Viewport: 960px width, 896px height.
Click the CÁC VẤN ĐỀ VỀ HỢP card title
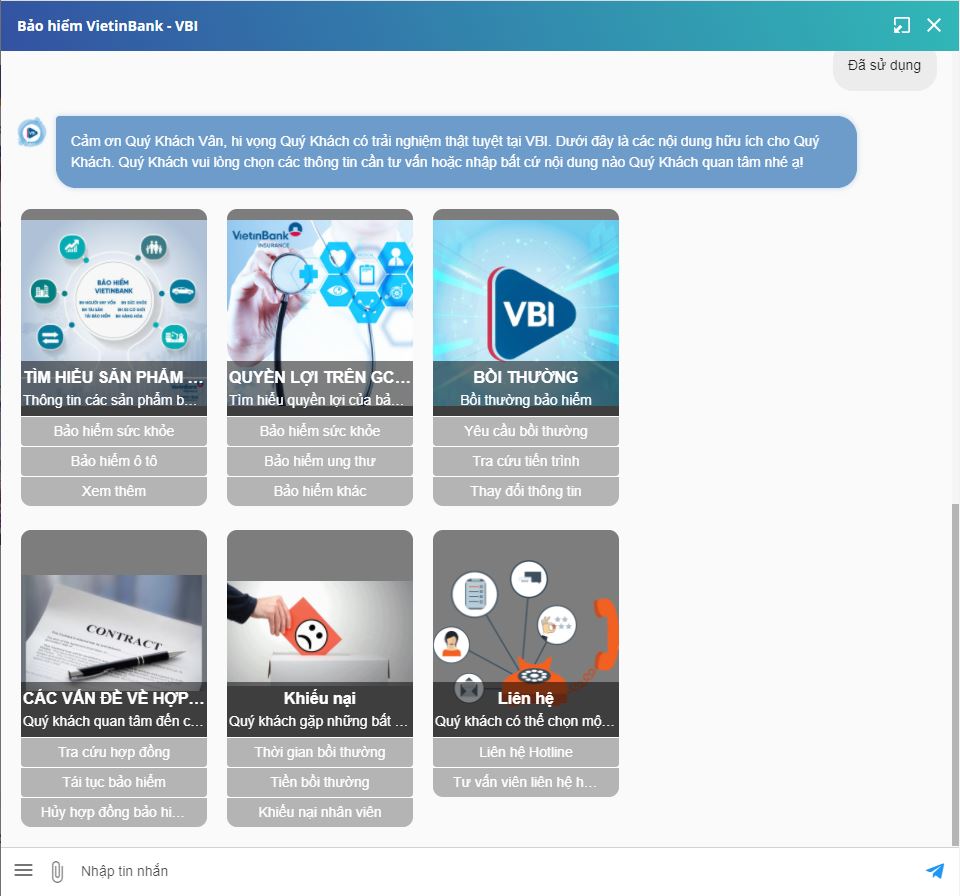114,698
